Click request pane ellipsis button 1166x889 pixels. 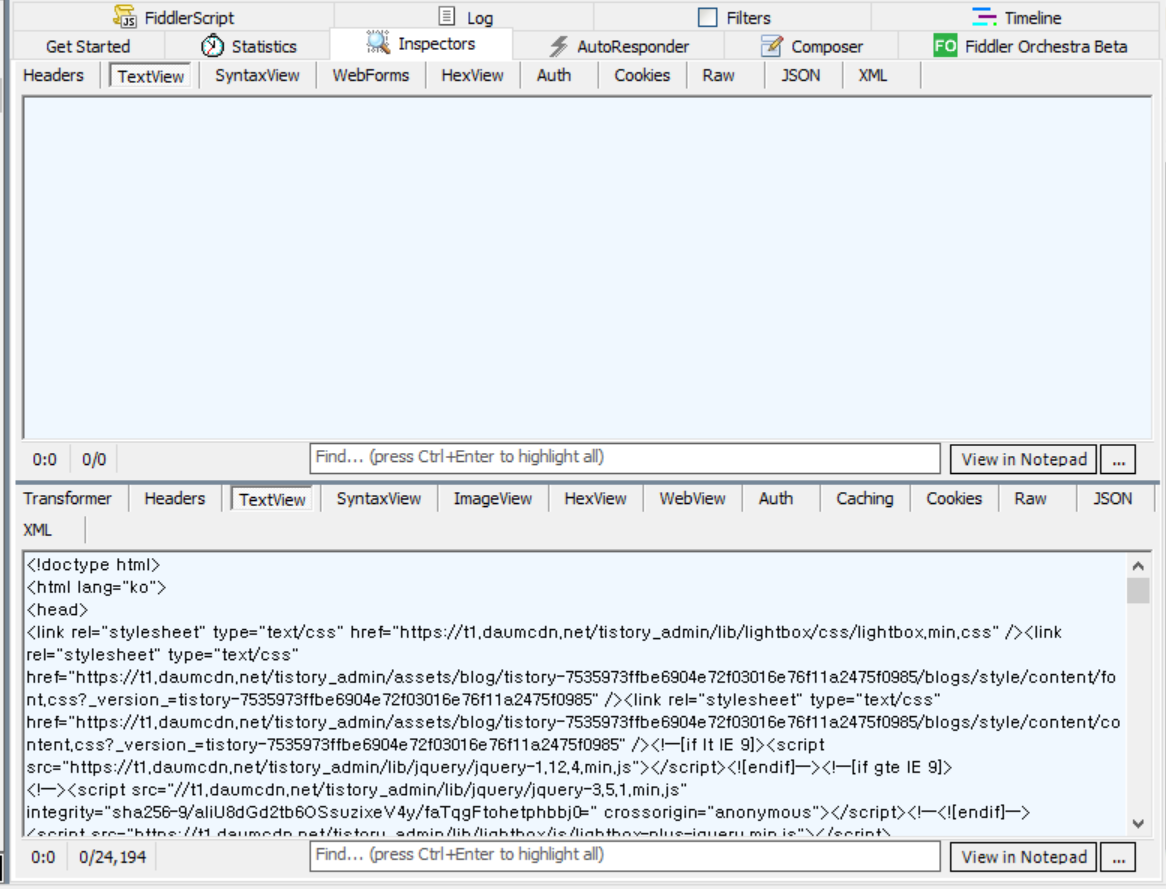[1118, 459]
